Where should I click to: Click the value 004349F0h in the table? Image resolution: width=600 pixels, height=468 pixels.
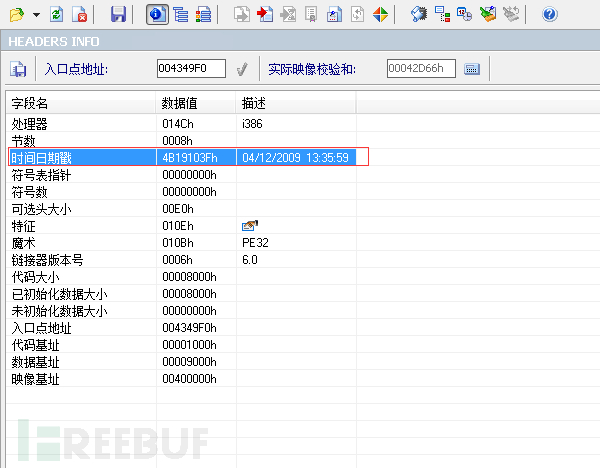click(x=189, y=328)
